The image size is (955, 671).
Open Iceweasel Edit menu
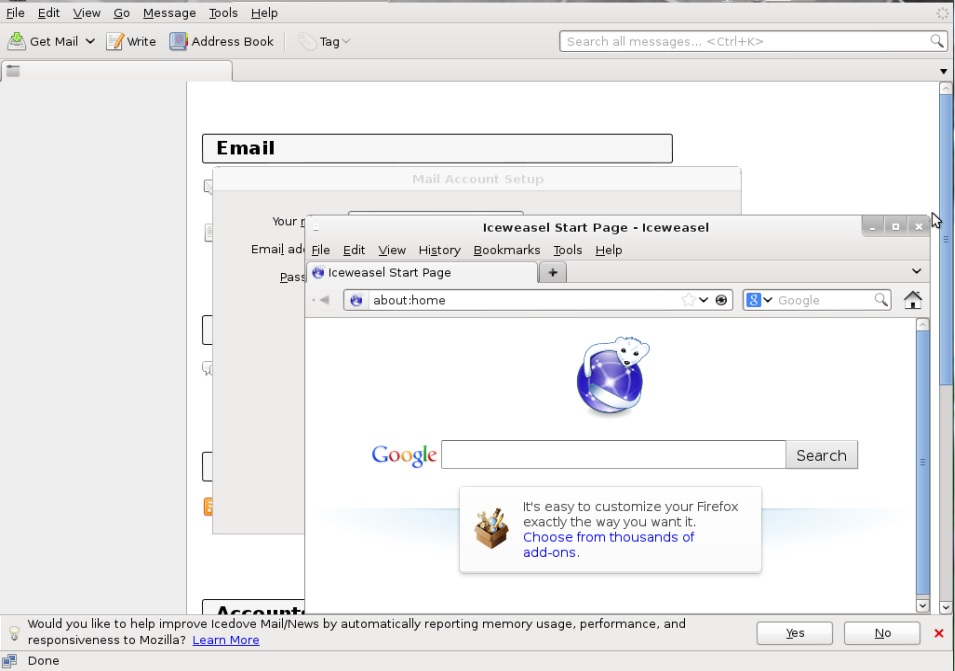coord(354,250)
